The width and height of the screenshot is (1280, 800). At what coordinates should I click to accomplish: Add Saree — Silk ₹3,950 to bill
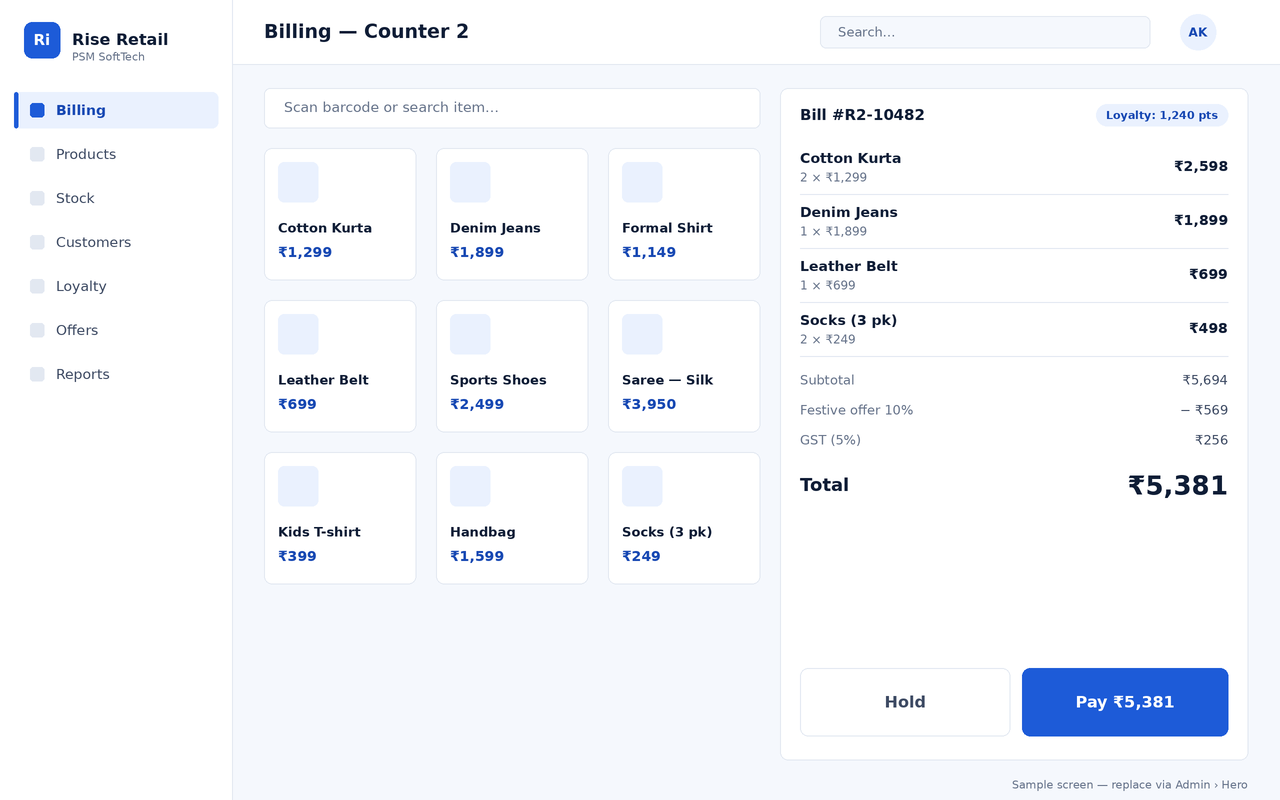[684, 366]
